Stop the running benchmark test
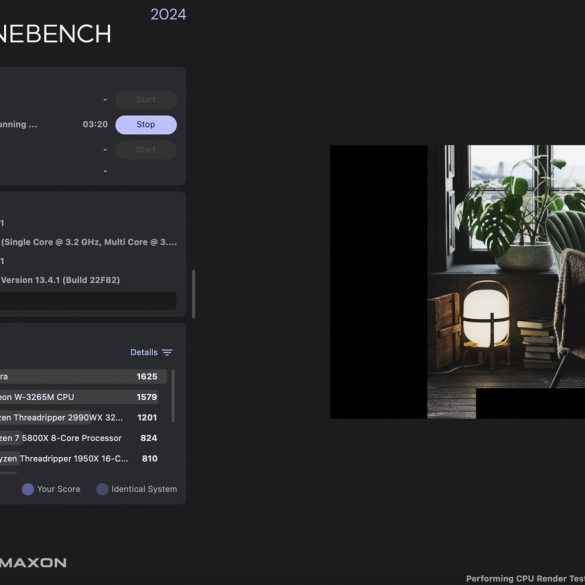The height and width of the screenshot is (585, 585). 146,125
